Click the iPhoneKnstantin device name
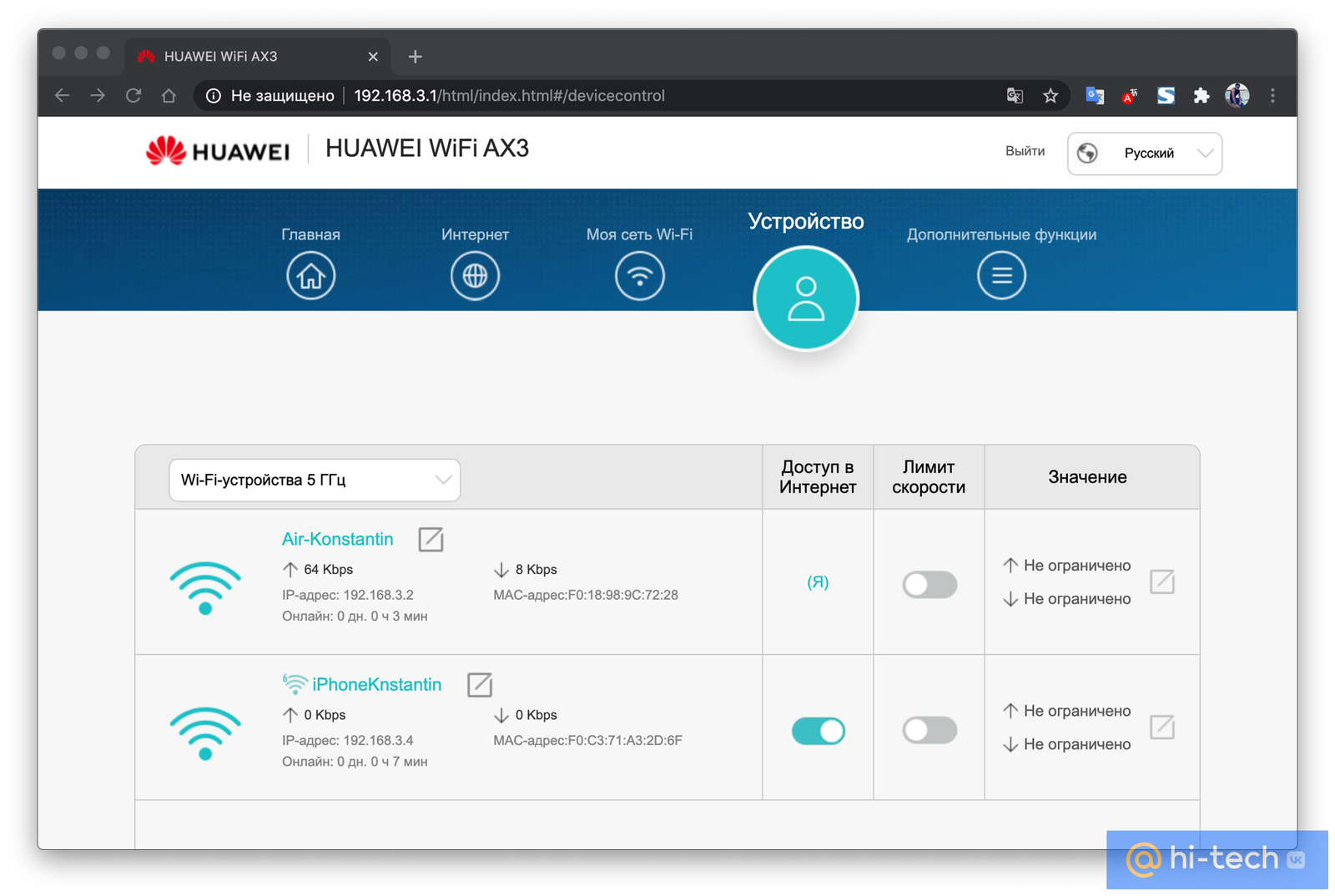Viewport: 1335px width, 896px height. point(376,684)
